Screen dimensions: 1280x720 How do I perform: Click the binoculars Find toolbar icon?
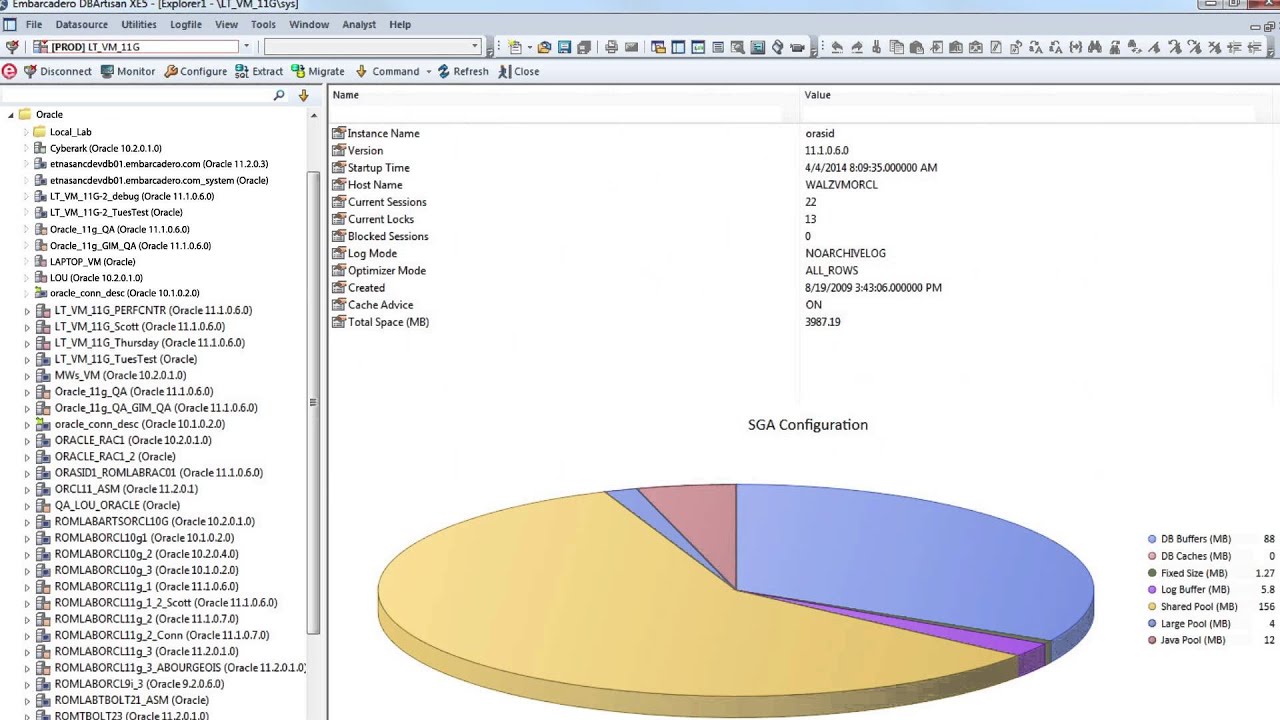pyautogui.click(x=1095, y=47)
